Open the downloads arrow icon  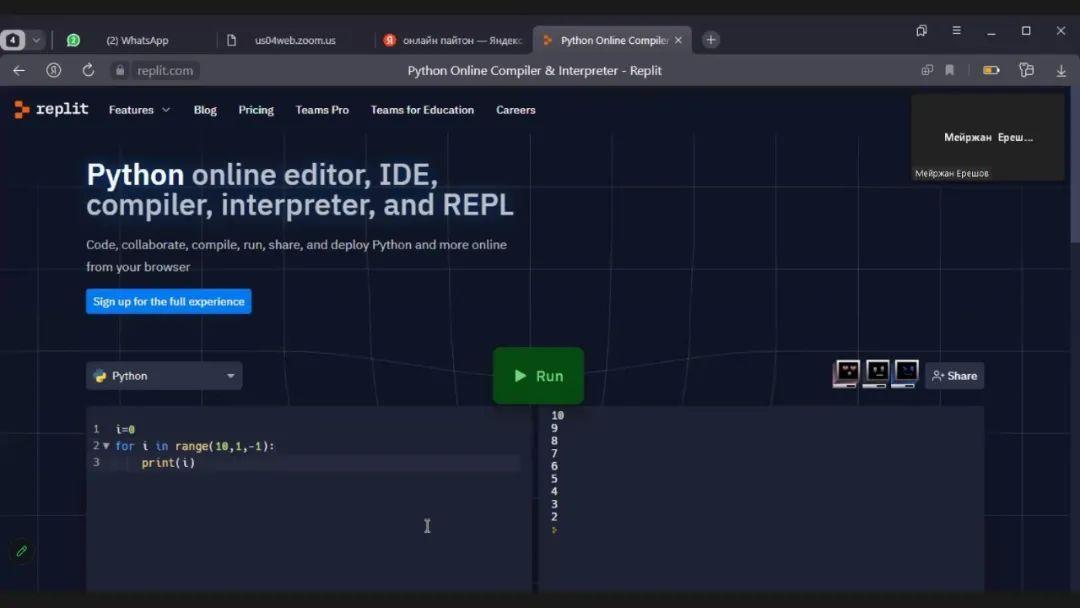[1061, 70]
